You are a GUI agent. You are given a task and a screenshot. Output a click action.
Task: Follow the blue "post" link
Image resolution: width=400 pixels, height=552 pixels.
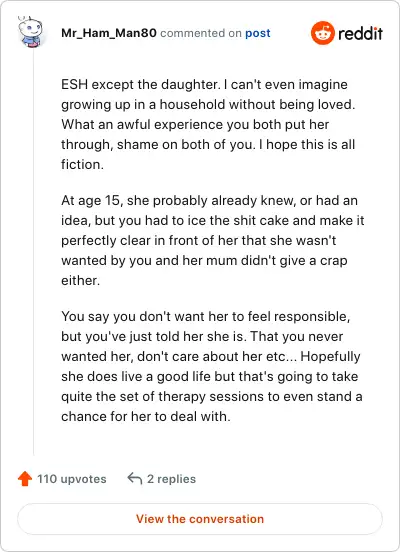point(258,33)
